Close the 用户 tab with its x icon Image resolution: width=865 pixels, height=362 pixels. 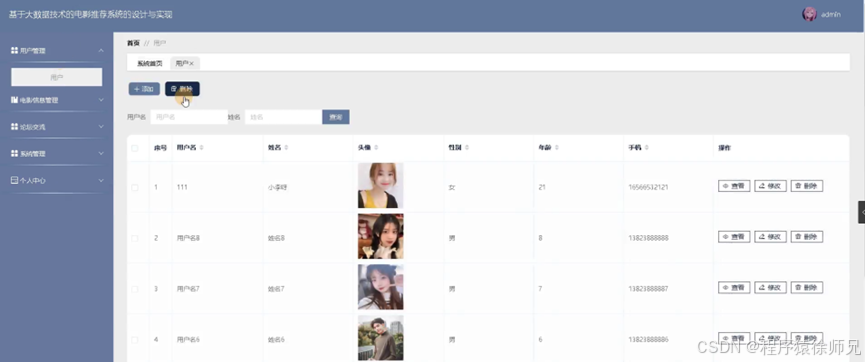191,64
